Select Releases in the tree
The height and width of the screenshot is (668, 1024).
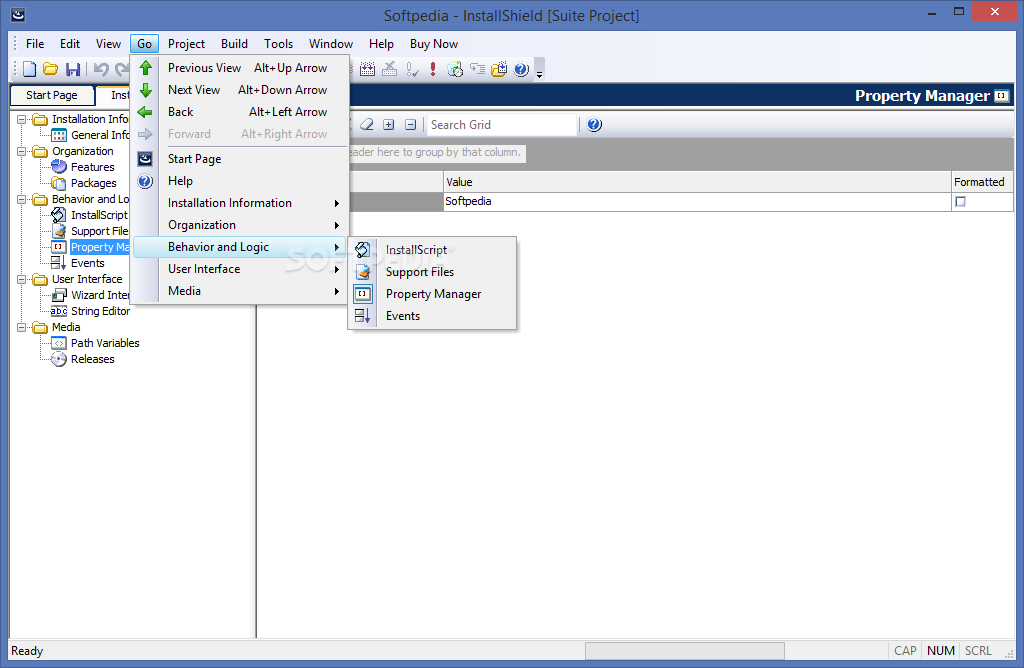92,359
